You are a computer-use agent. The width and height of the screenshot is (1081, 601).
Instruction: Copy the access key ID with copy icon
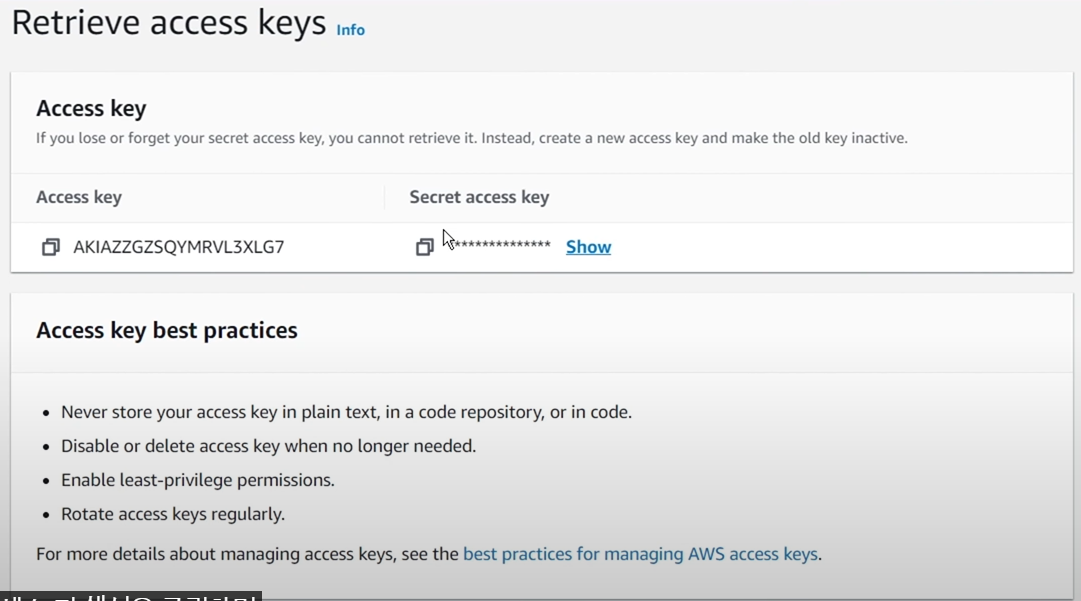click(x=50, y=247)
